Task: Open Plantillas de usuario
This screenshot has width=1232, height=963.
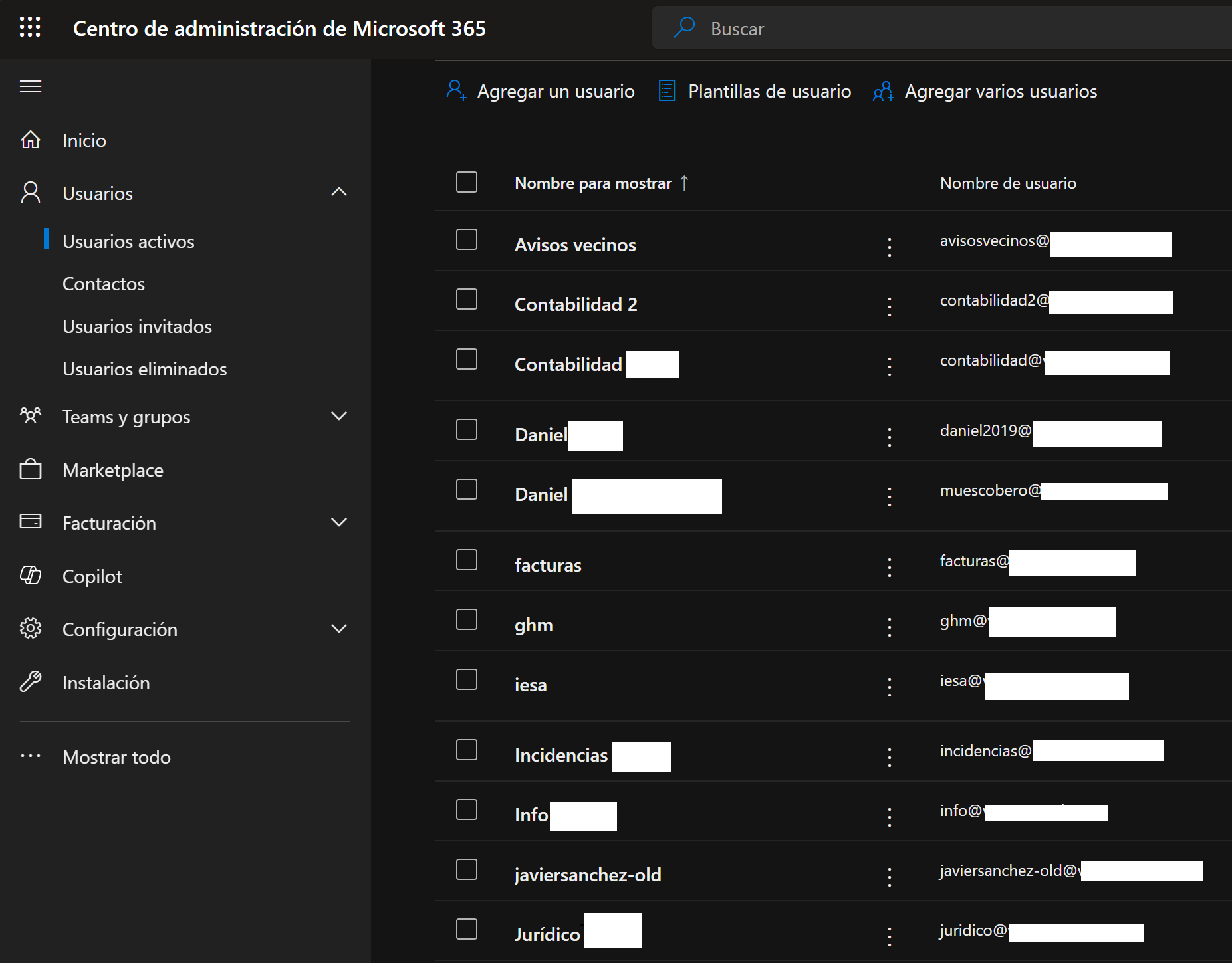Action: click(755, 91)
